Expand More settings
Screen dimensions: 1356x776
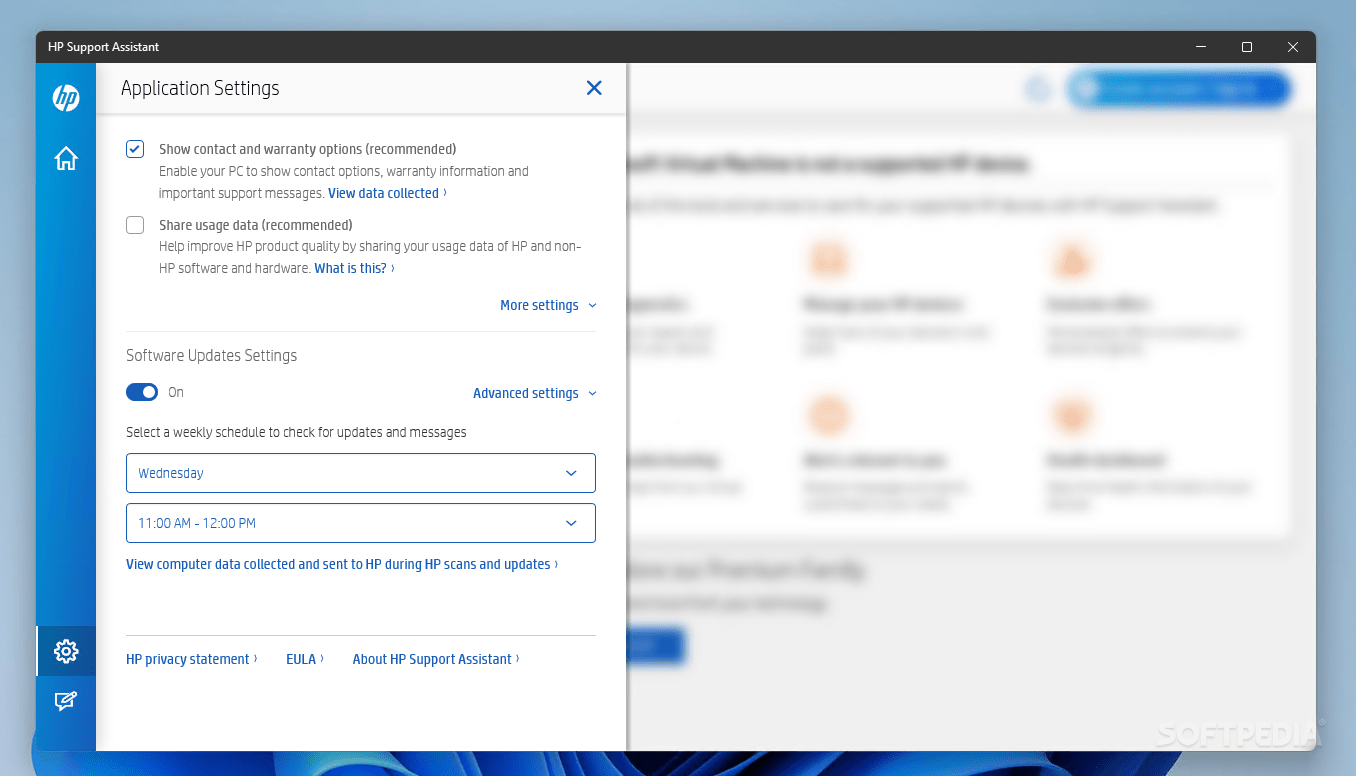[548, 305]
